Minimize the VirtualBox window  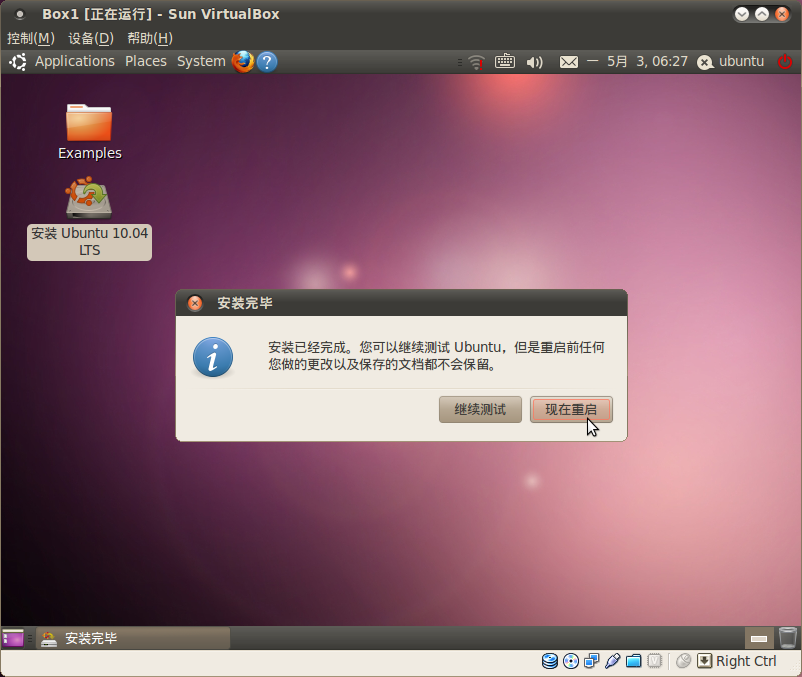click(742, 14)
